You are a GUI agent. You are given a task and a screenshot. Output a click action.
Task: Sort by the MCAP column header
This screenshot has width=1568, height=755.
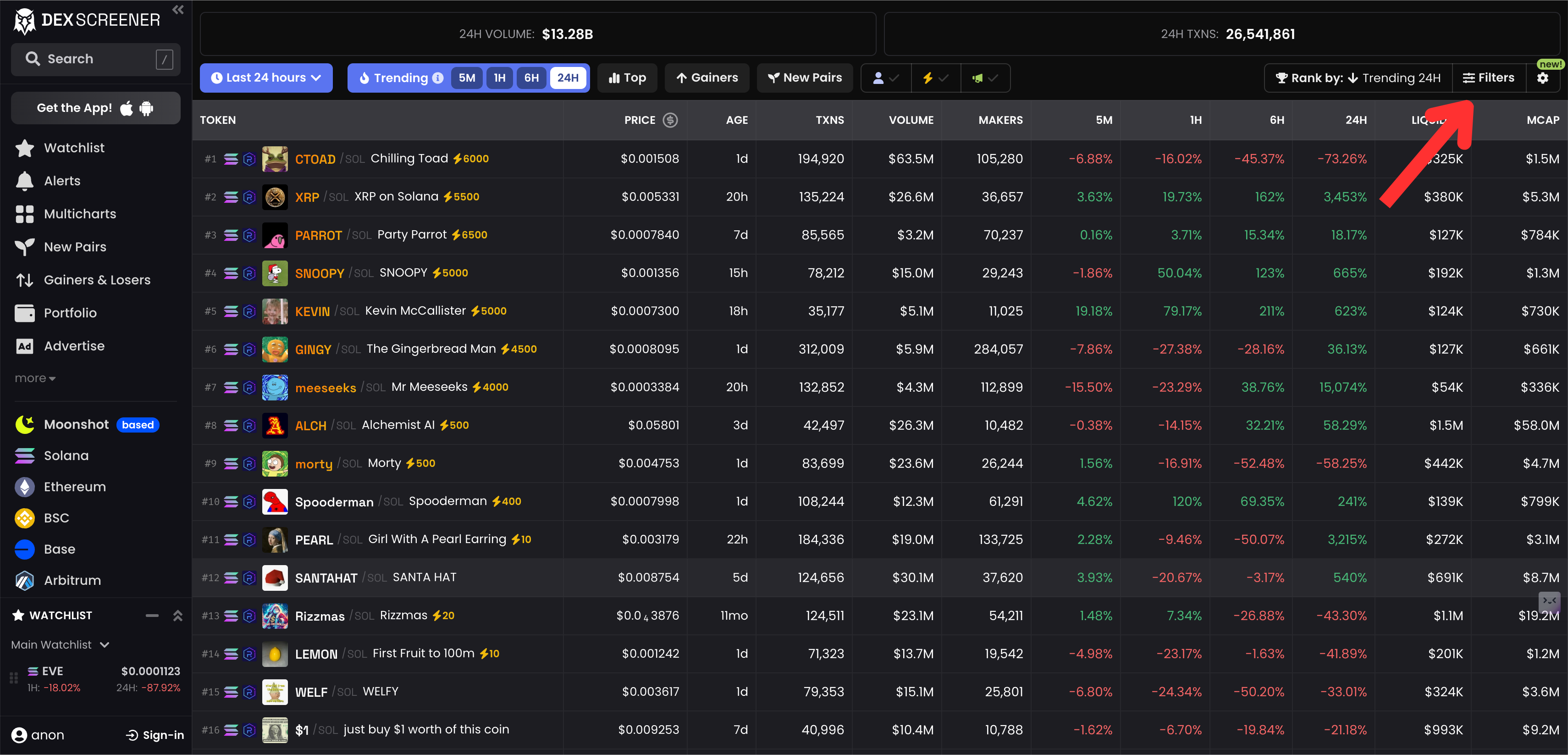(x=1542, y=120)
